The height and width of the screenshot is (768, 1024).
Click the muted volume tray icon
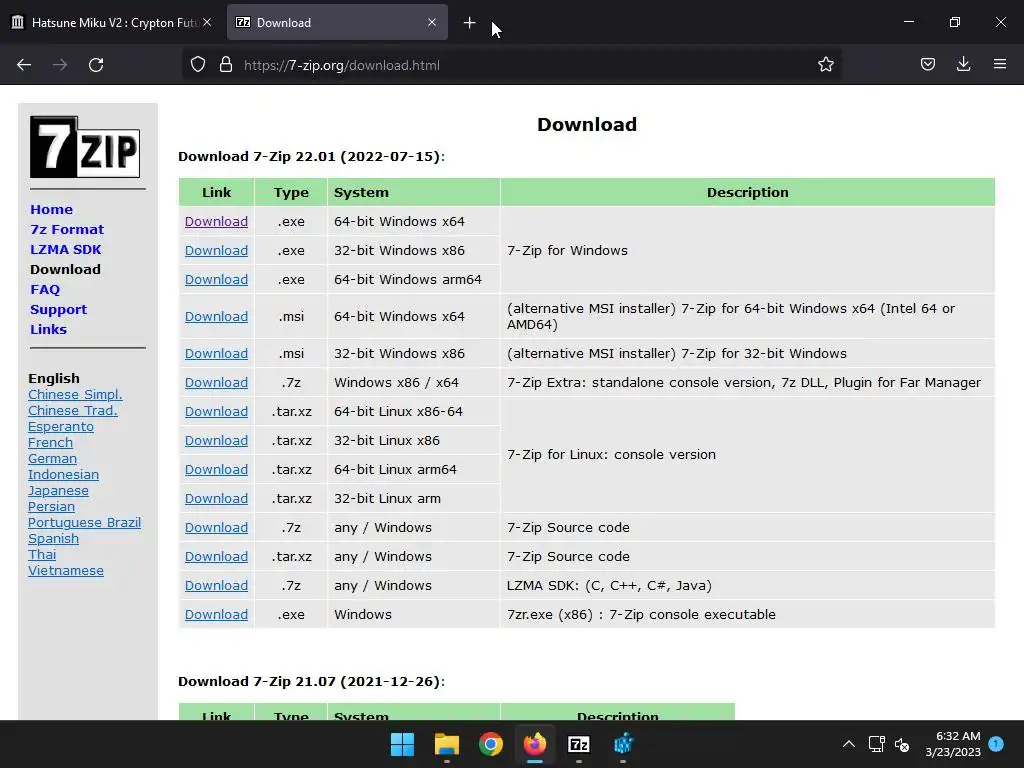pos(902,744)
